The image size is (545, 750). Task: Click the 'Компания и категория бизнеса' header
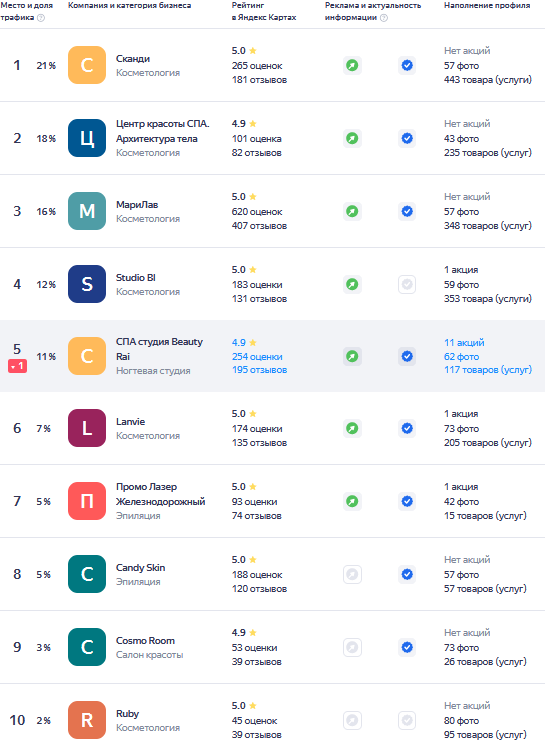point(130,5)
